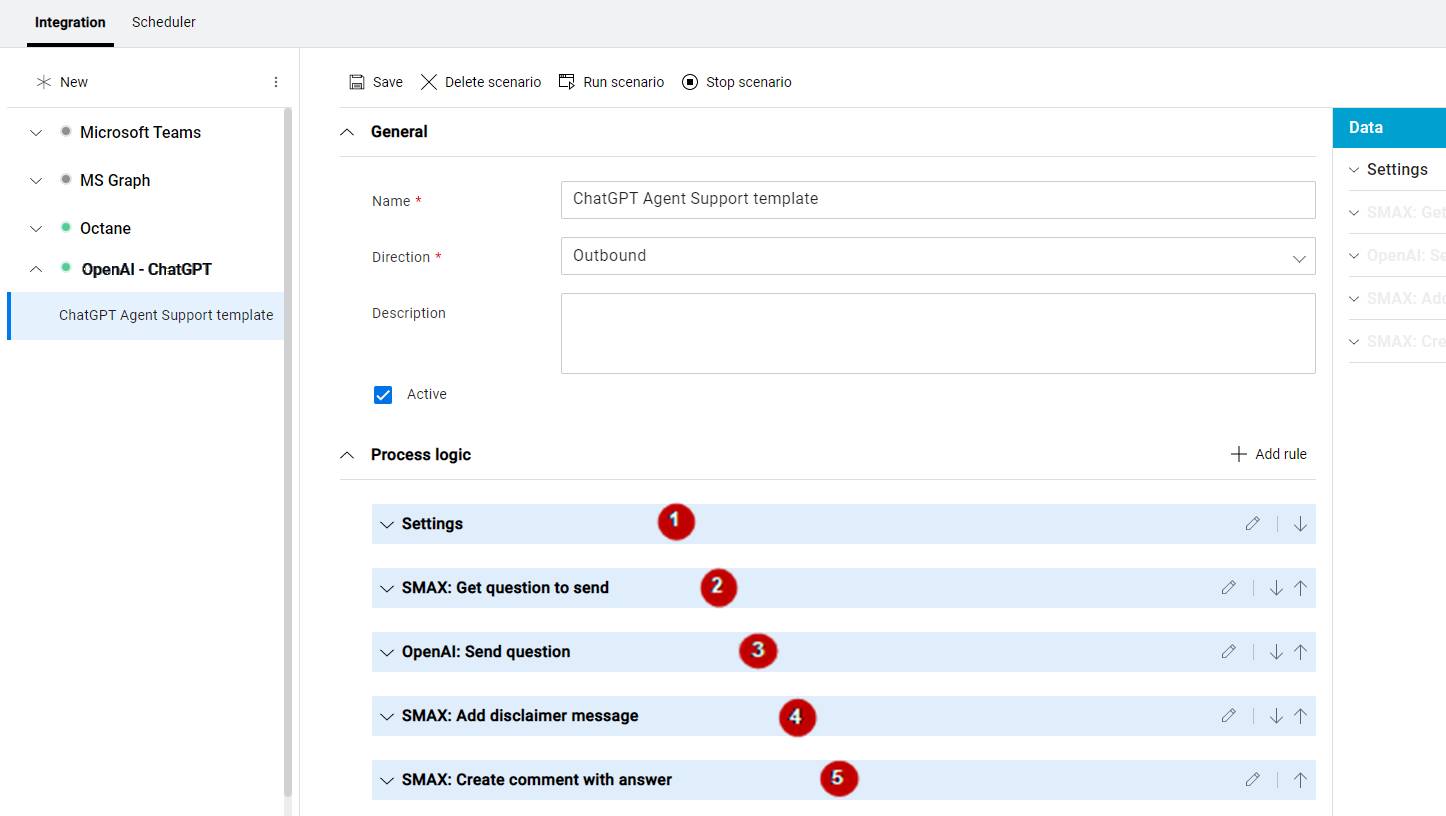
Task: Collapse the General section
Action: pos(346,131)
